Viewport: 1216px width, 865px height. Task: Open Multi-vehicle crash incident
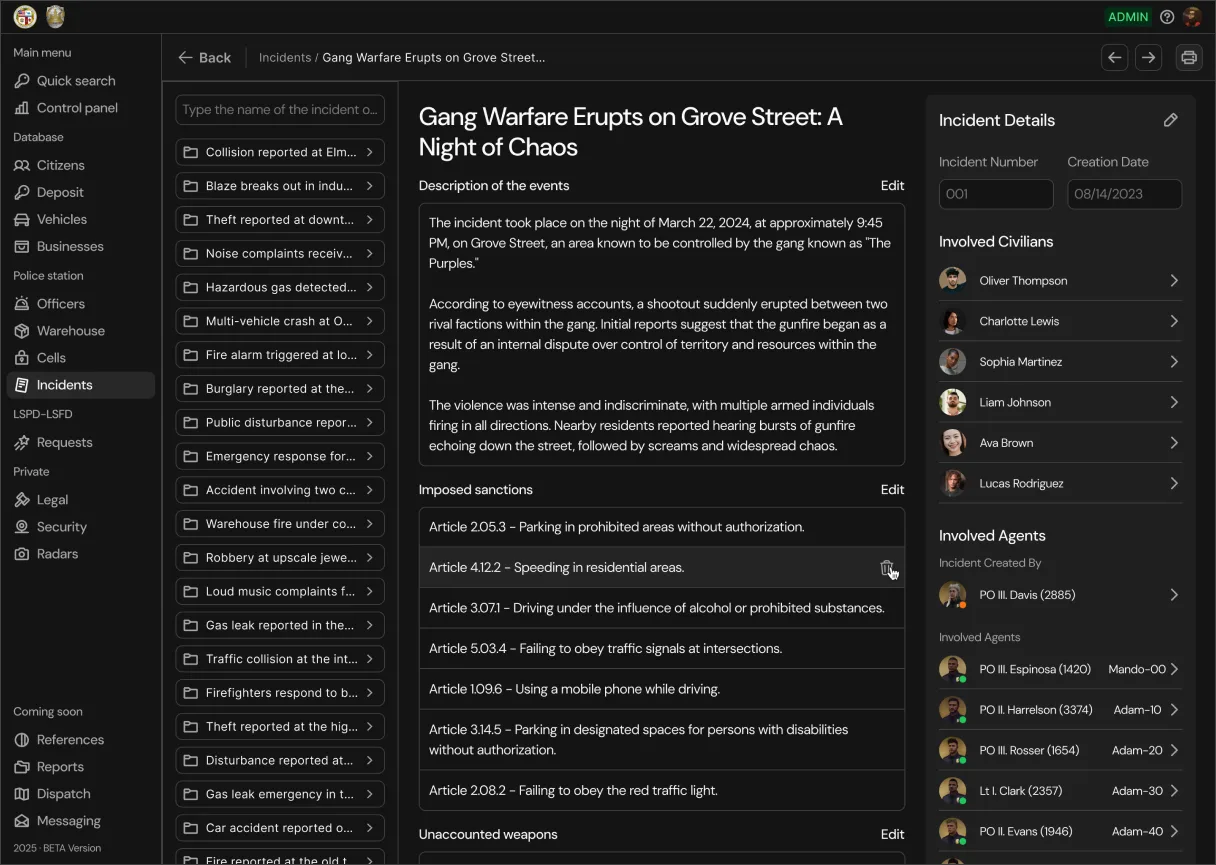pyautogui.click(x=280, y=321)
